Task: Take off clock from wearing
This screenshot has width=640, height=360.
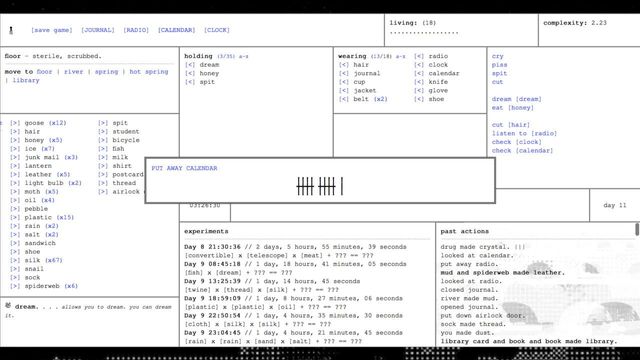Action: [x=418, y=65]
